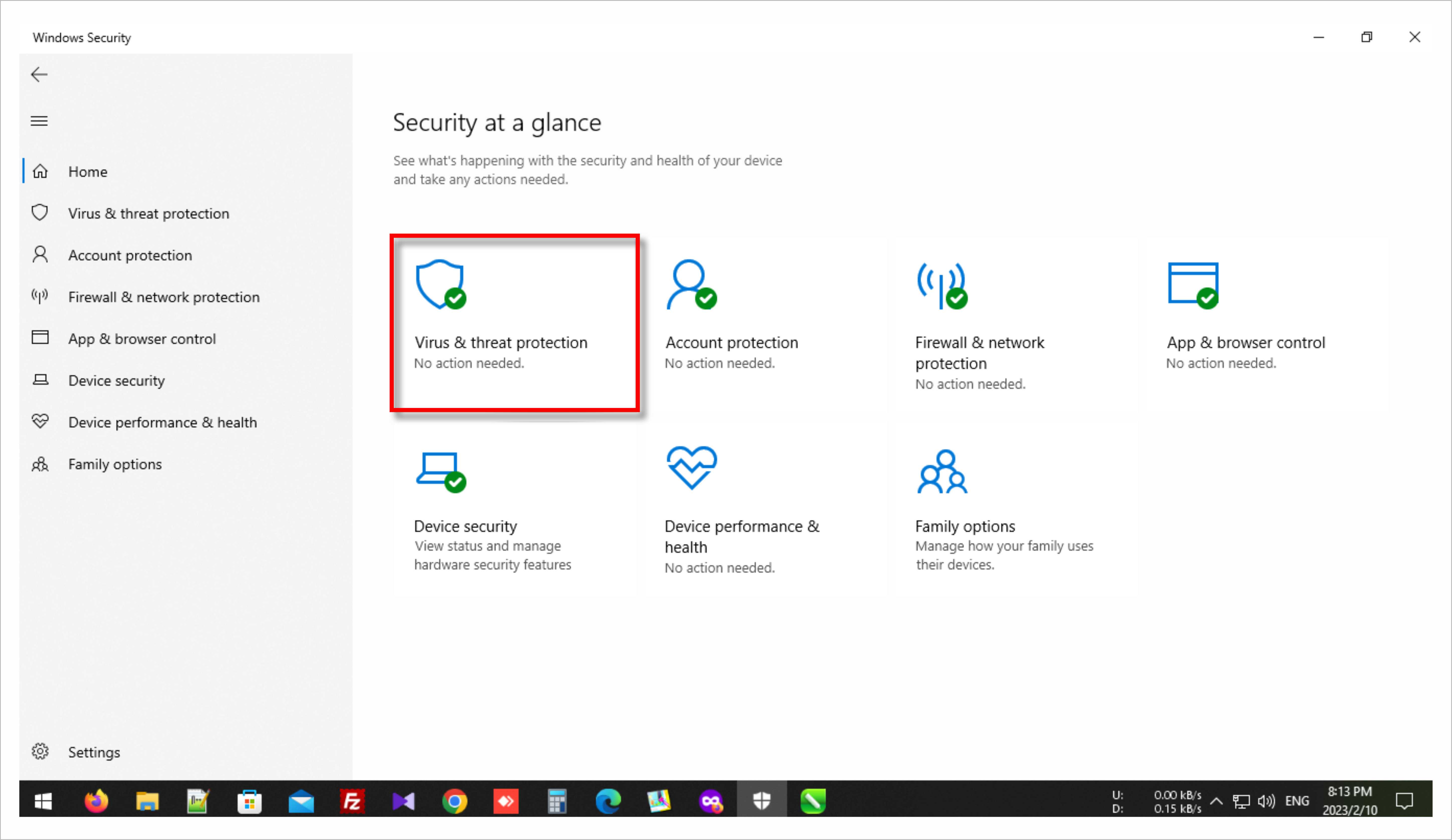Click Family options tile title
The height and width of the screenshot is (840, 1452).
[x=965, y=526]
